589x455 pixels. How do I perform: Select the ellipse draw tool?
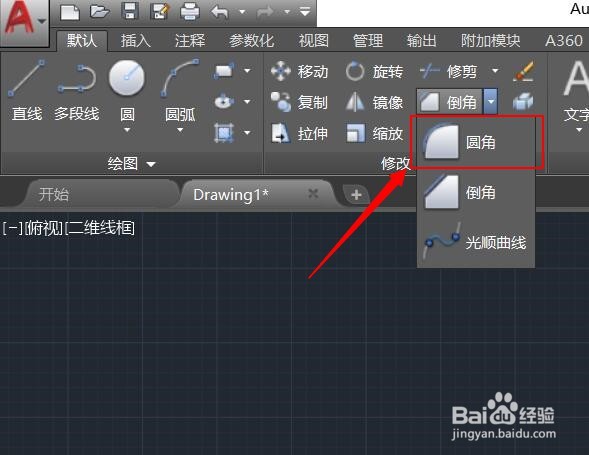[x=224, y=101]
